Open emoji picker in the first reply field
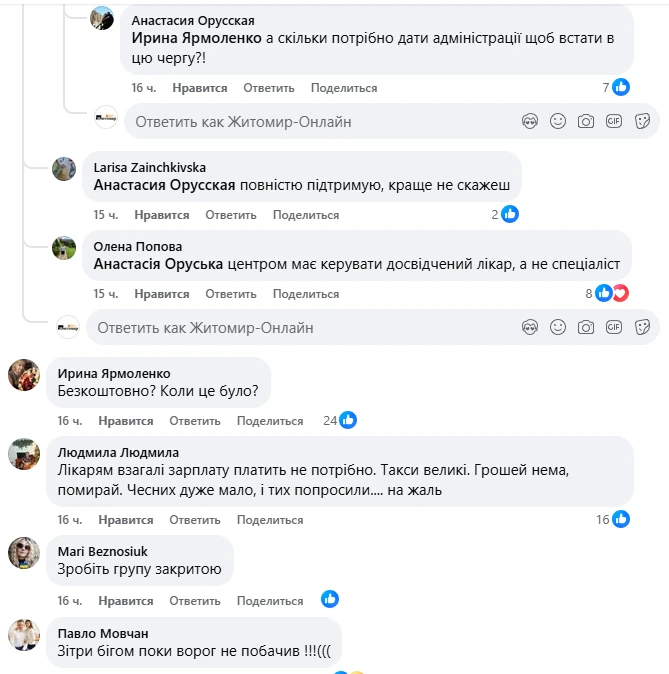 point(558,122)
